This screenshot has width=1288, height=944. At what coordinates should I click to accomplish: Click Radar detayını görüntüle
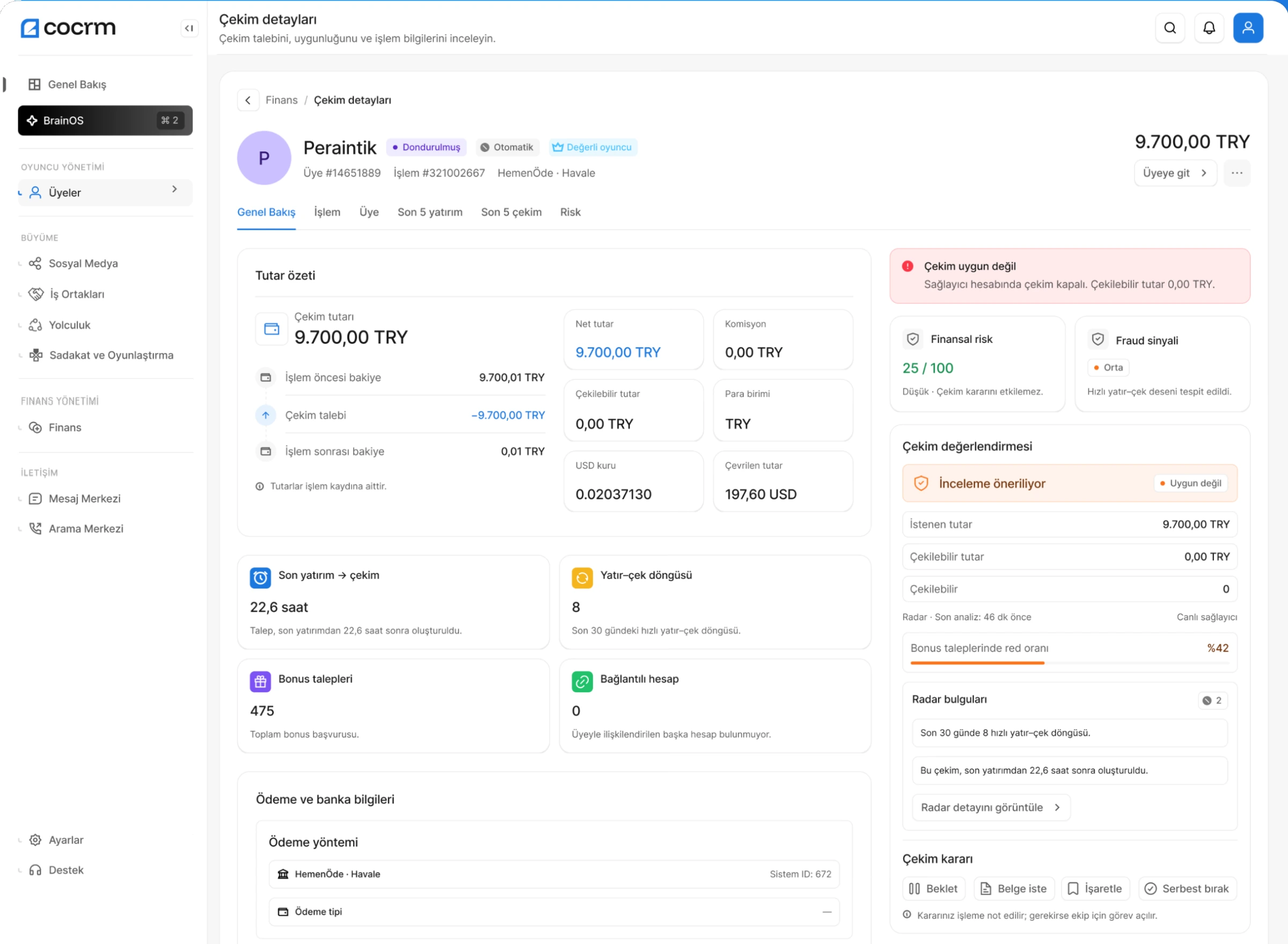(x=991, y=808)
